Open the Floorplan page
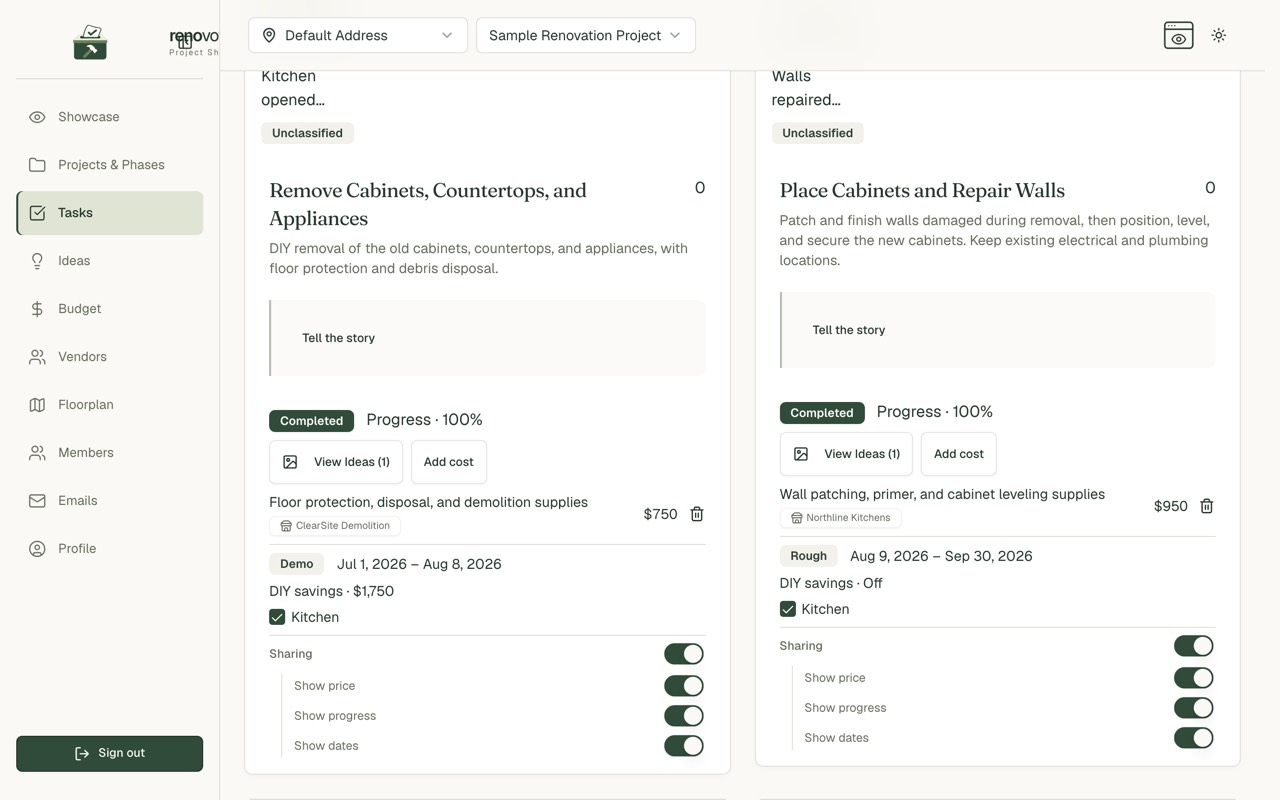This screenshot has height=800, width=1280. [109, 405]
